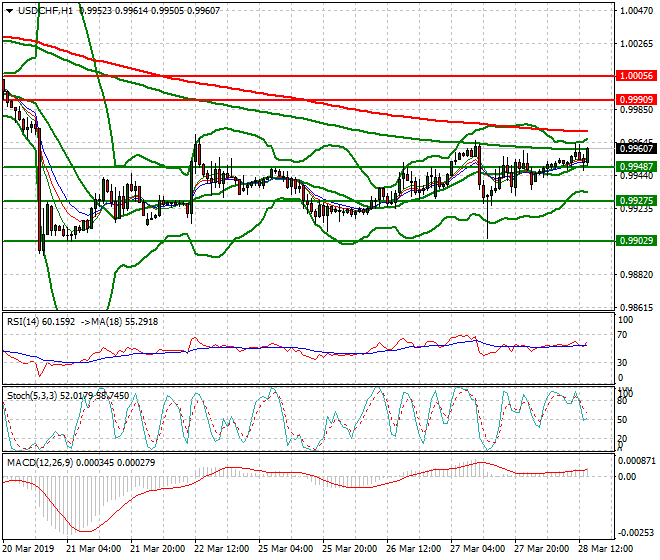Image resolution: width=660 pixels, height=560 pixels.
Task: Click the black current price label 0.99607
Action: [636, 149]
